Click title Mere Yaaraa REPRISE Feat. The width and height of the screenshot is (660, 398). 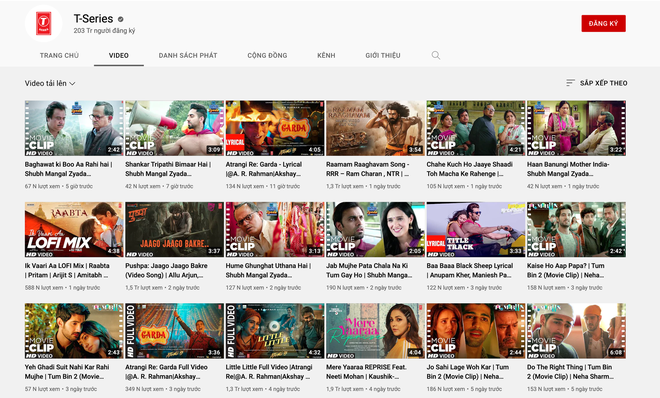(x=366, y=372)
